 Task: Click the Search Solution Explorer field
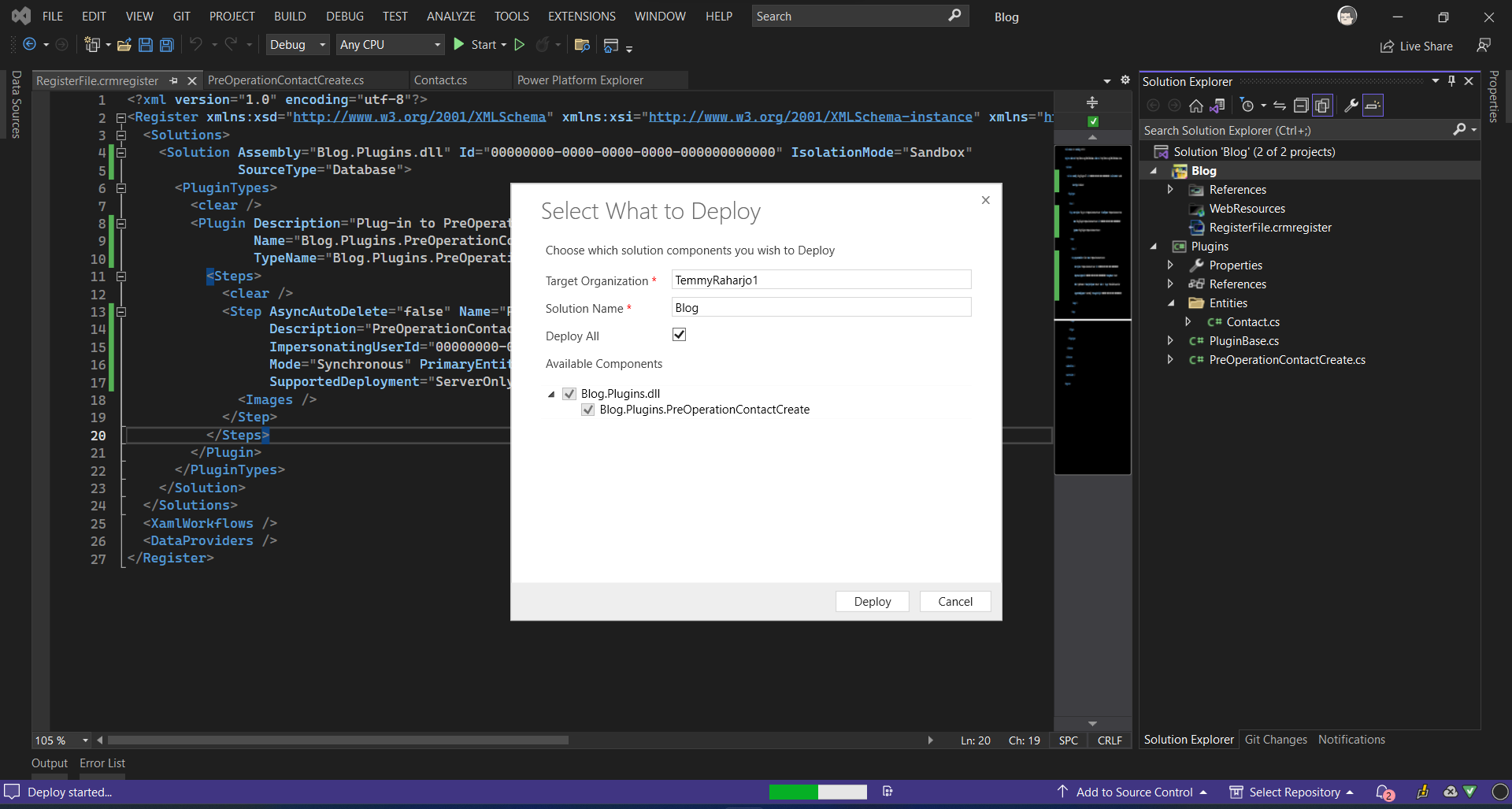(1295, 130)
